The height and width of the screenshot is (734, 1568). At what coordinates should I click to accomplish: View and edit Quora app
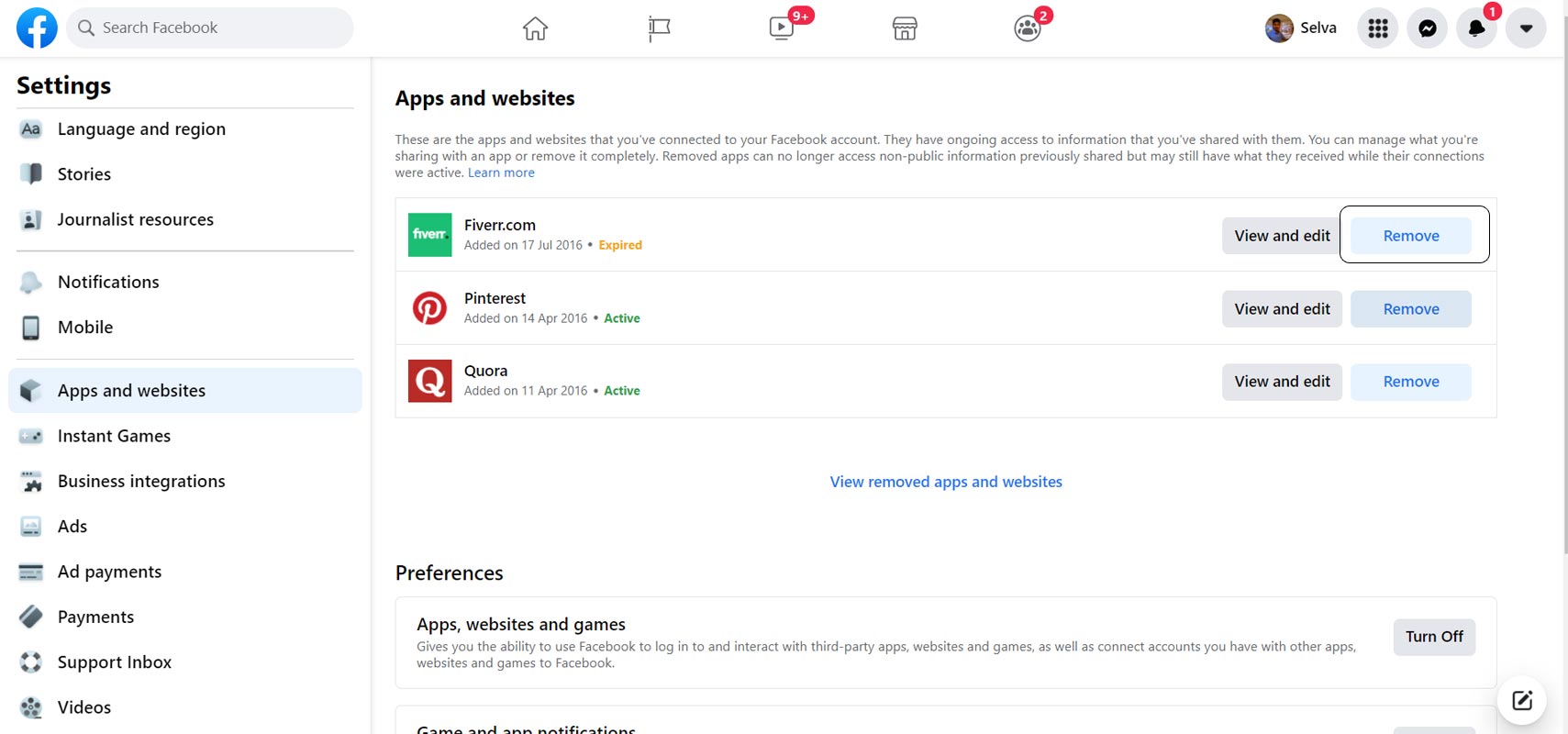1282,382
